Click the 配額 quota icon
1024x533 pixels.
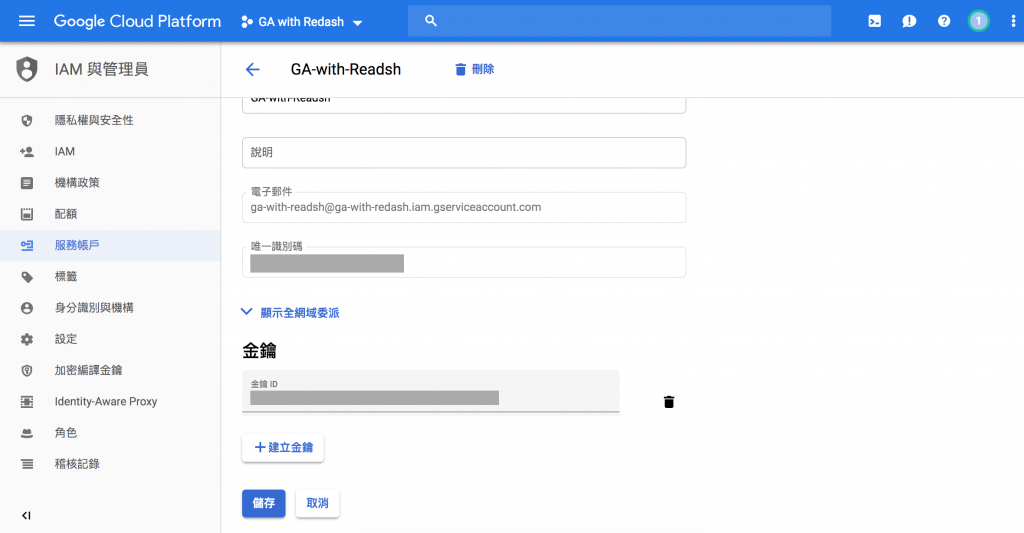click(27, 214)
